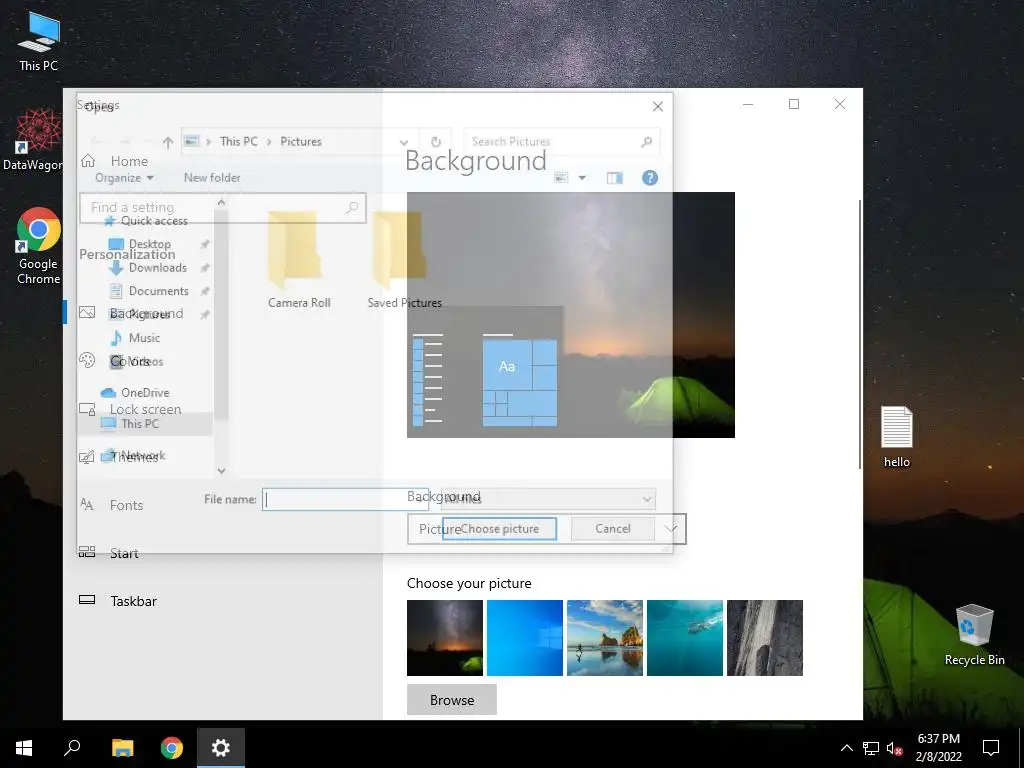Select Music in Open dialog navigation
Image resolution: width=1024 pixels, height=768 pixels.
(144, 338)
